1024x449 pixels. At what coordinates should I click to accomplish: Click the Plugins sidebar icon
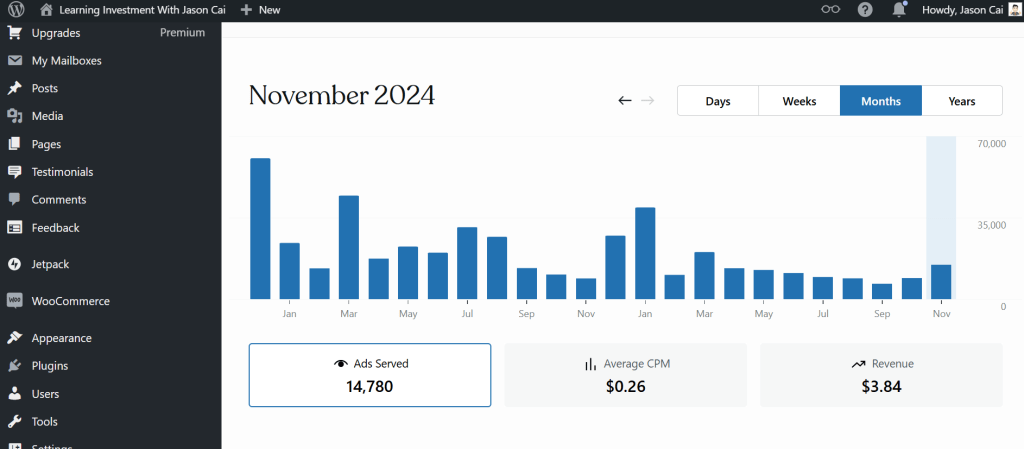pos(15,366)
